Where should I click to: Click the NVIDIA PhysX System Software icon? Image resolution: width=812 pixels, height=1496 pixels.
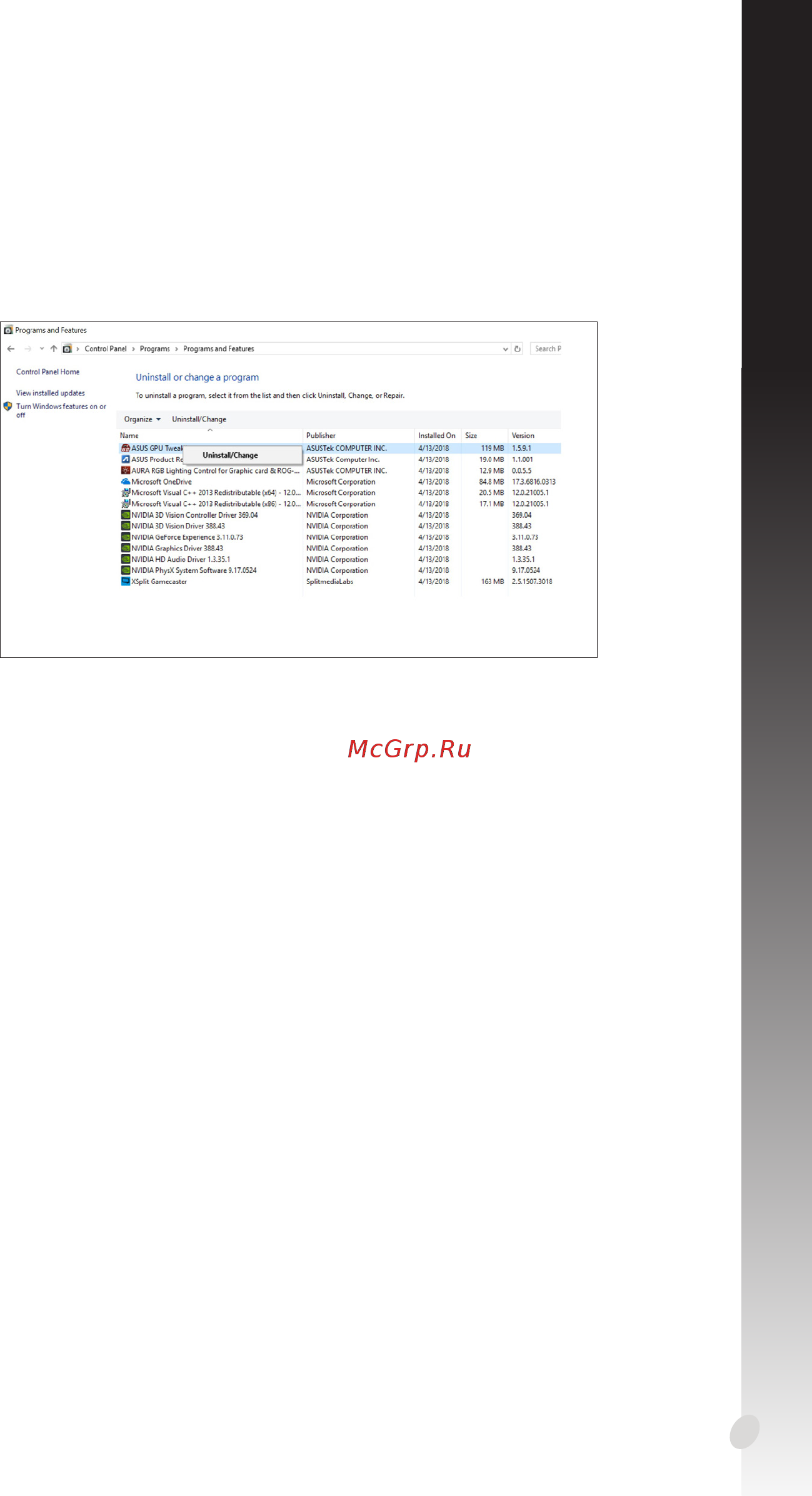tap(126, 570)
